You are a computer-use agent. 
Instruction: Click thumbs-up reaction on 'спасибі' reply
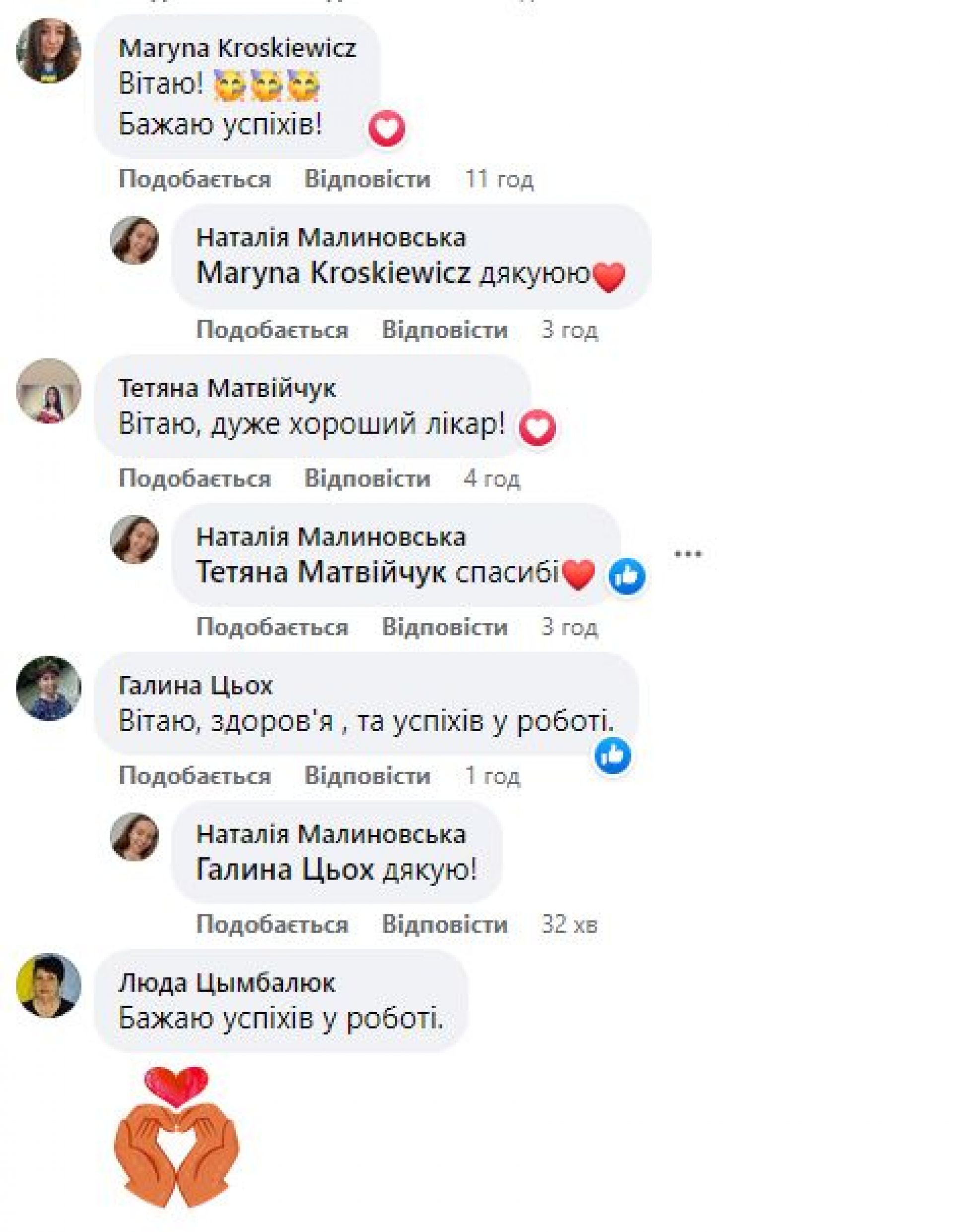(627, 576)
